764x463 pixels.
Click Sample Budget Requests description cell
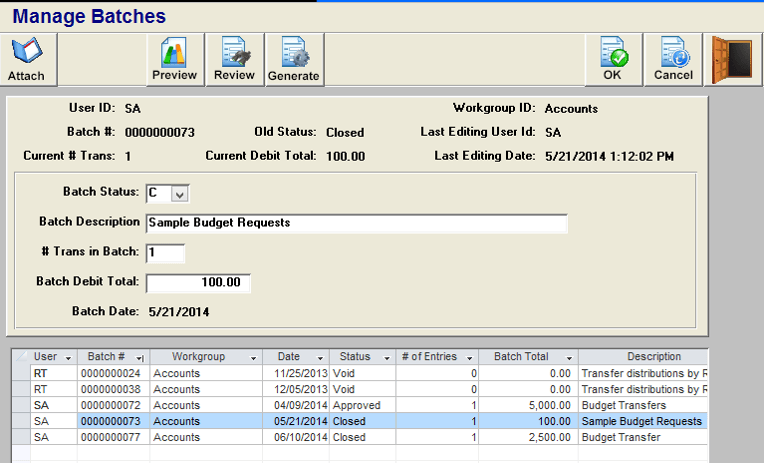tap(643, 422)
